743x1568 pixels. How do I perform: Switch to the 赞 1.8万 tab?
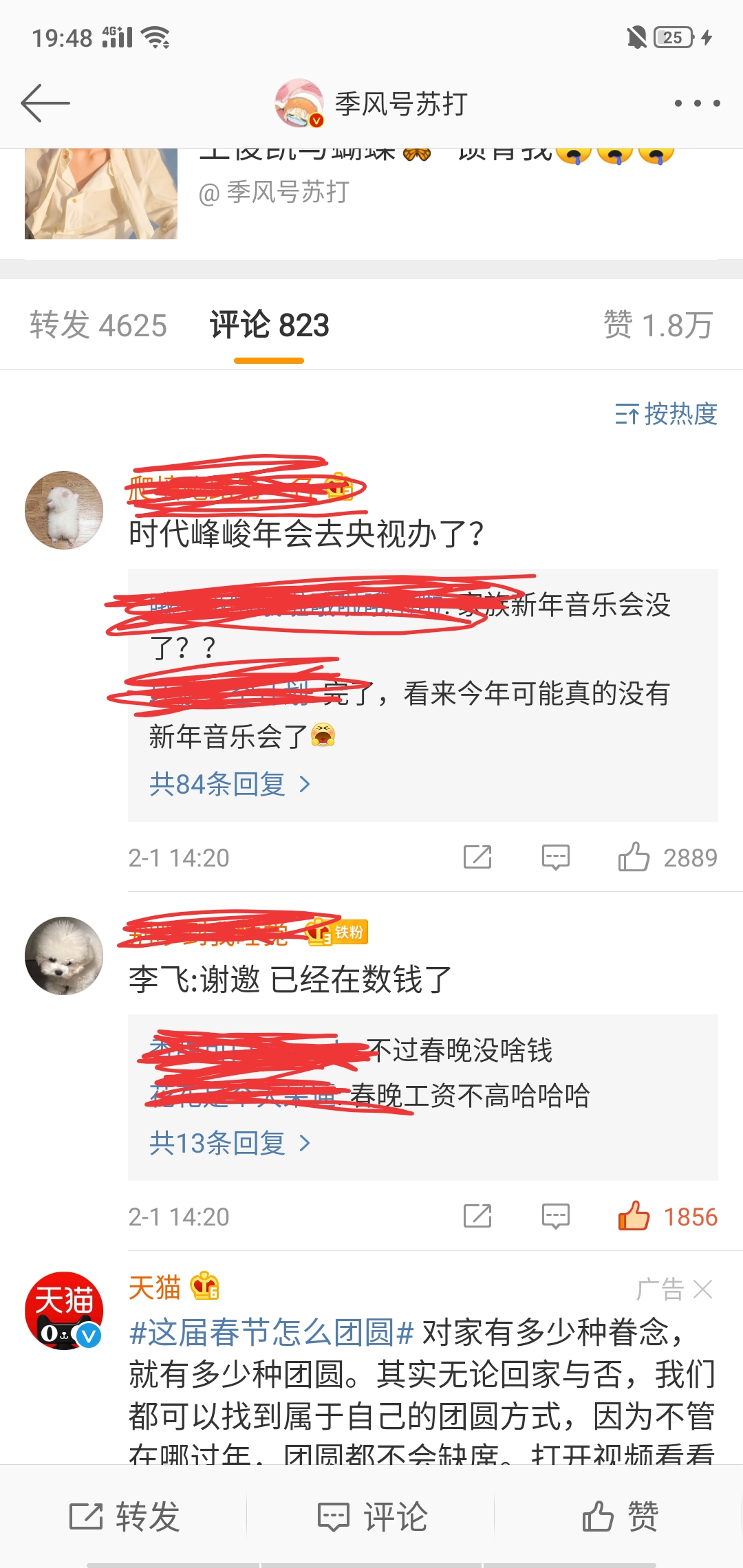pos(658,325)
